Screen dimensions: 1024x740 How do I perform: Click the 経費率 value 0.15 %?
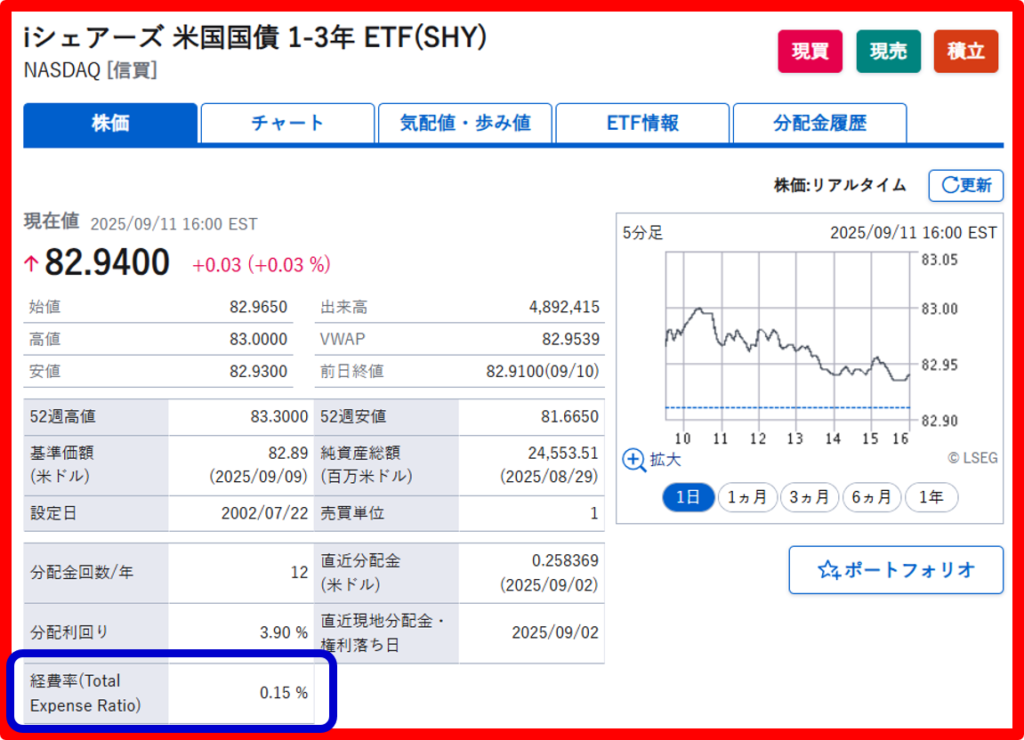(x=283, y=693)
